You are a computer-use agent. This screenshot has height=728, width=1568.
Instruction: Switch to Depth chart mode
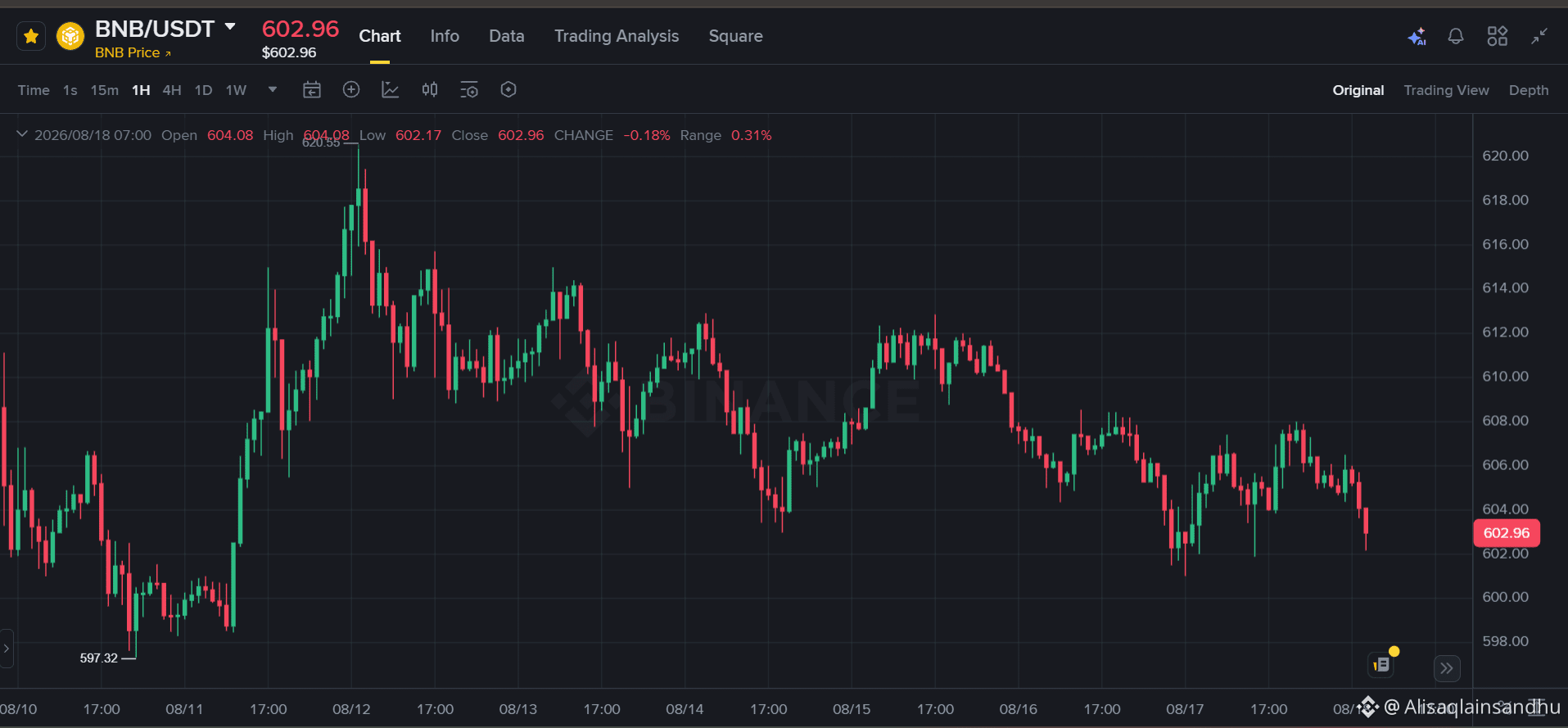(x=1529, y=90)
